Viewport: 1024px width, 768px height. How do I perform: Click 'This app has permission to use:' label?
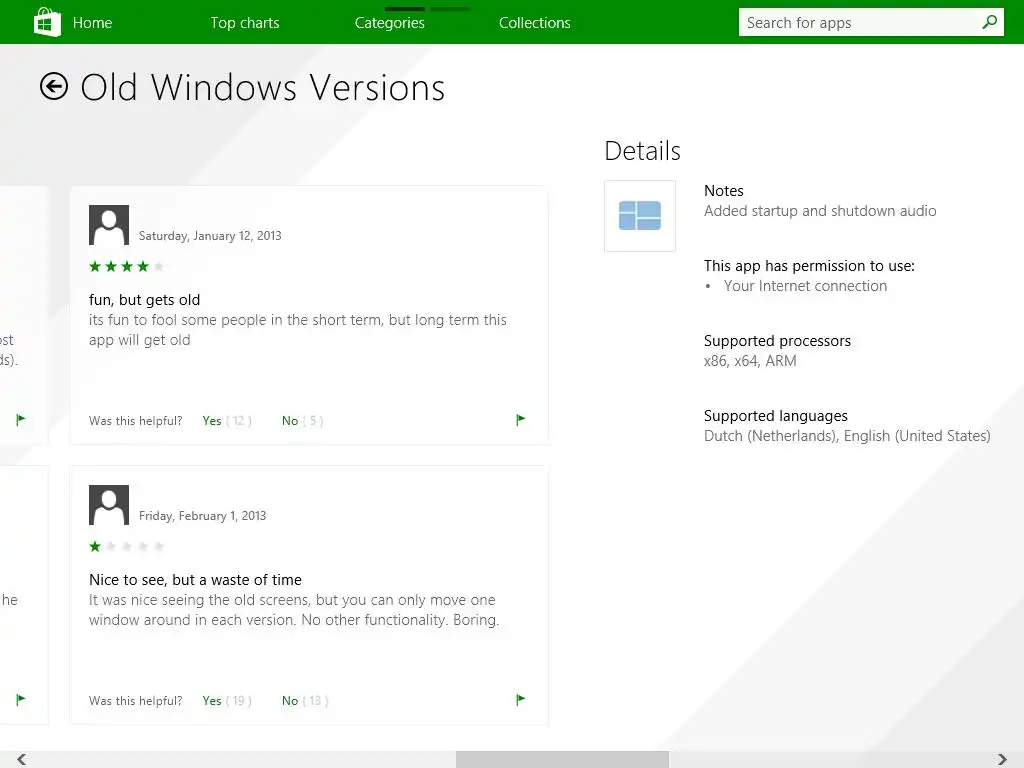809,266
